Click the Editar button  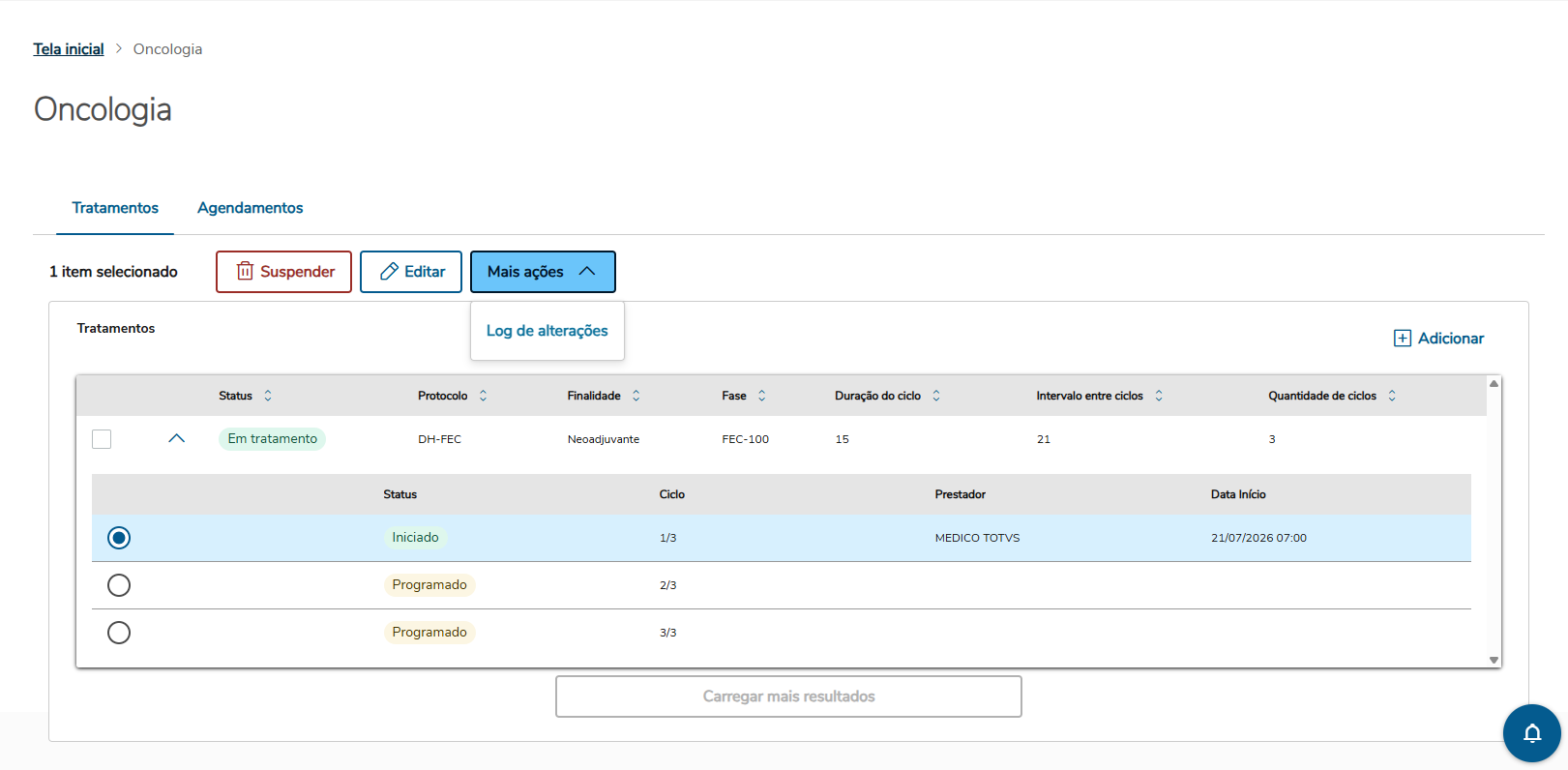[x=410, y=272]
